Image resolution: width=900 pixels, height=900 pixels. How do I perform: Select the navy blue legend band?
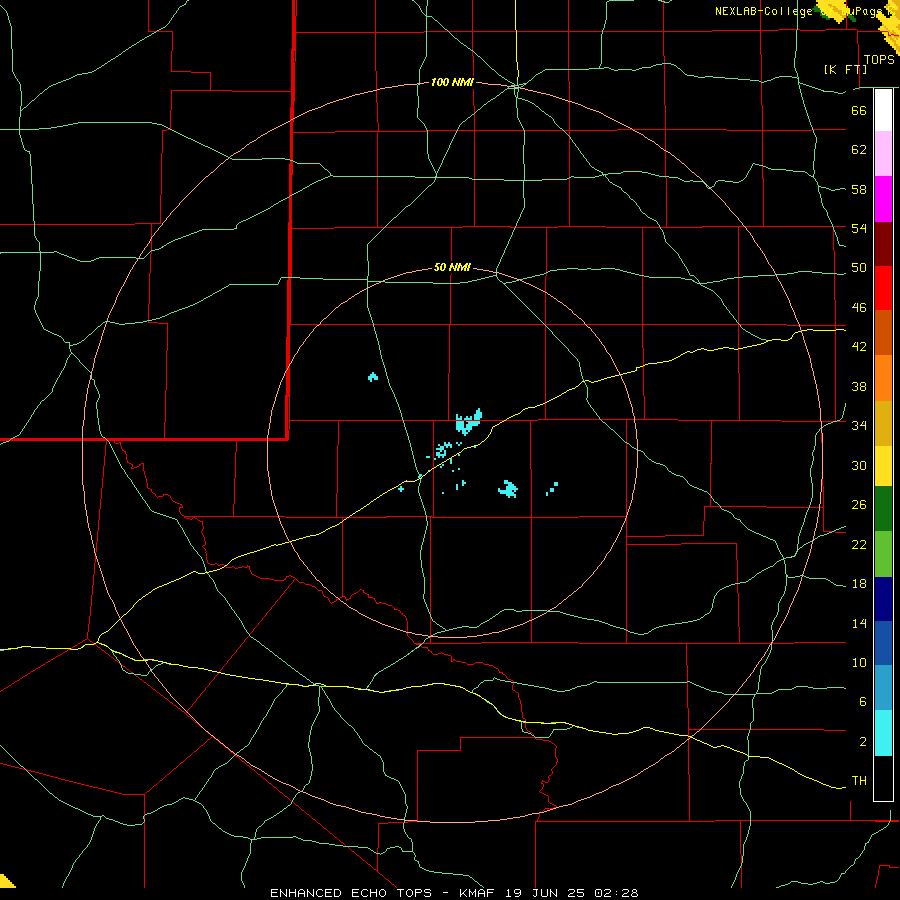883,599
